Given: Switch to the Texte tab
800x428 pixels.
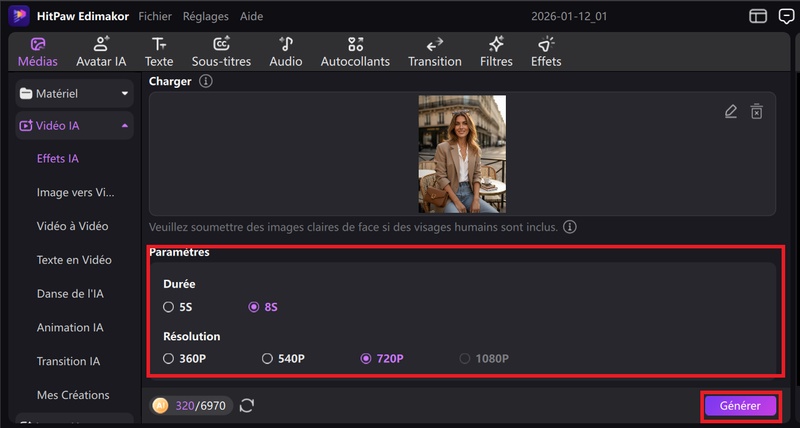Looking at the screenshot, I should 159,52.
